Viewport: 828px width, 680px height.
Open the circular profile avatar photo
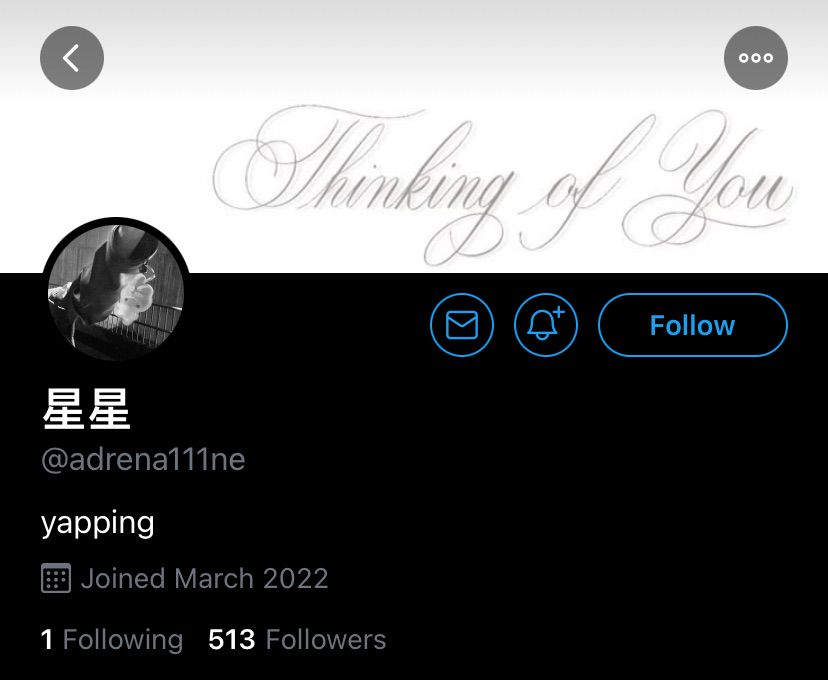[116, 291]
